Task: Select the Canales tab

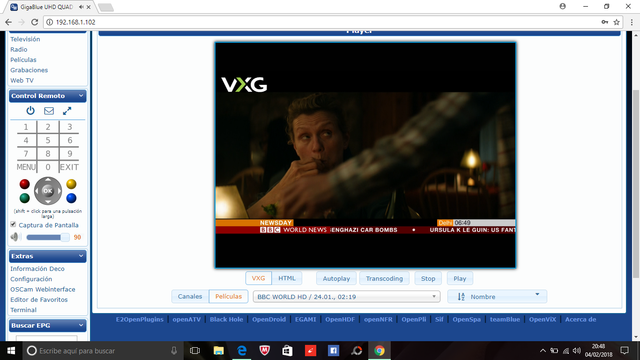Action: pyautogui.click(x=190, y=296)
